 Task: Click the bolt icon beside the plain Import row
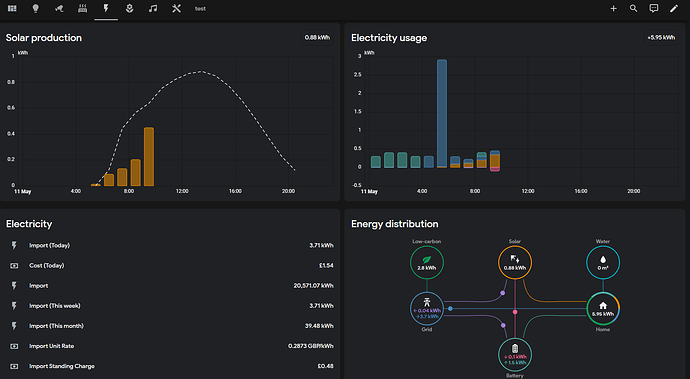[x=14, y=286]
